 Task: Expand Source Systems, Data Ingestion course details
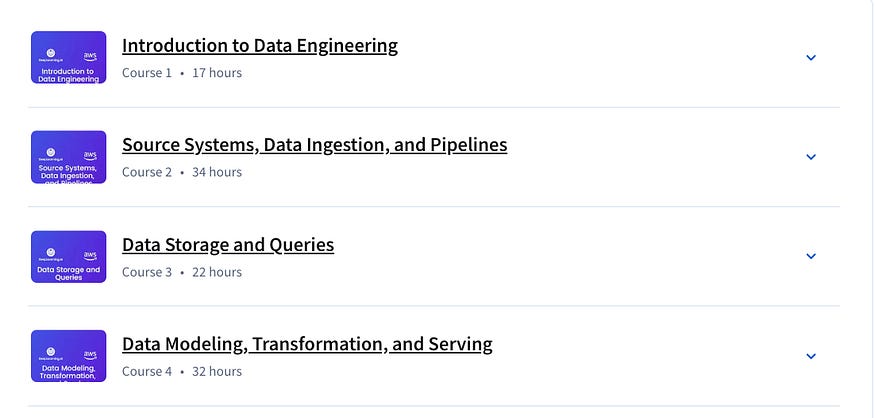point(811,157)
